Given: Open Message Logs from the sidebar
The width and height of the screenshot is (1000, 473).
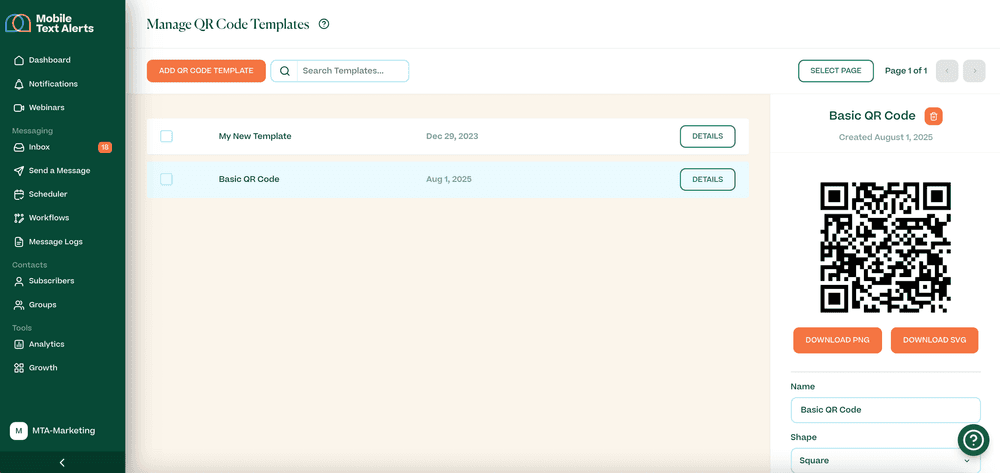Looking at the screenshot, I should pos(55,242).
